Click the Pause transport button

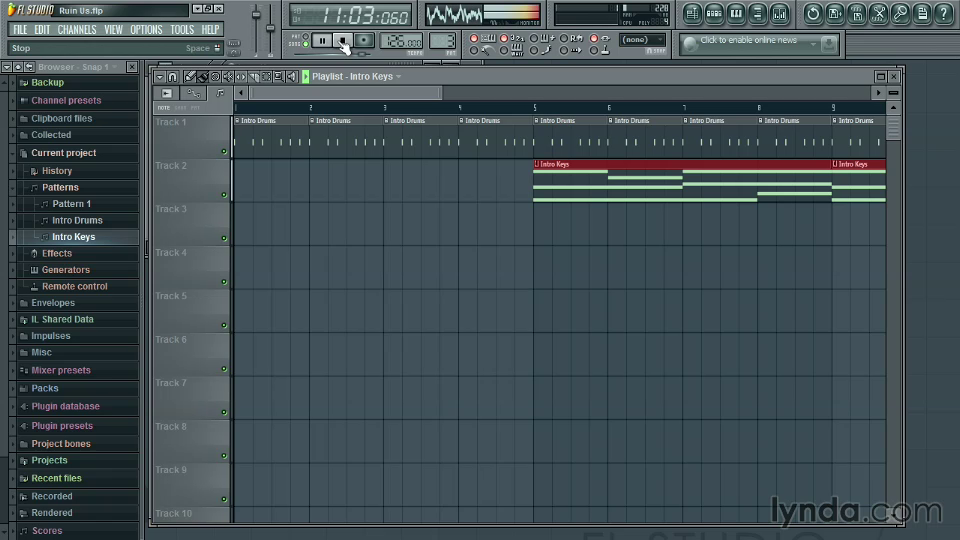(322, 40)
